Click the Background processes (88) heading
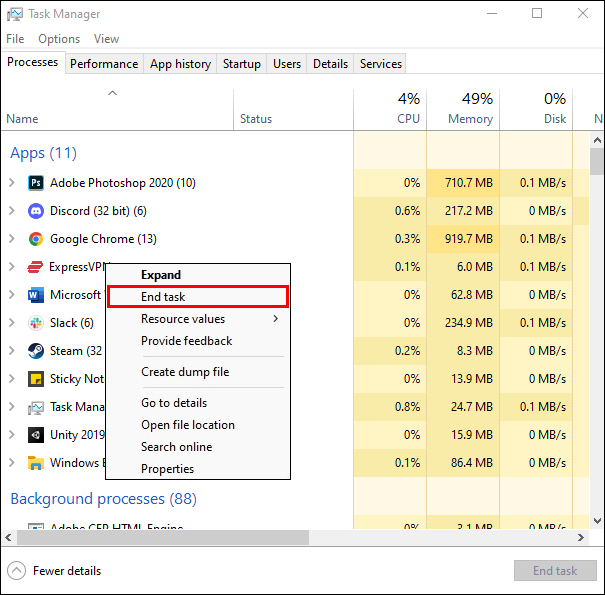The width and height of the screenshot is (605, 595). point(103,499)
